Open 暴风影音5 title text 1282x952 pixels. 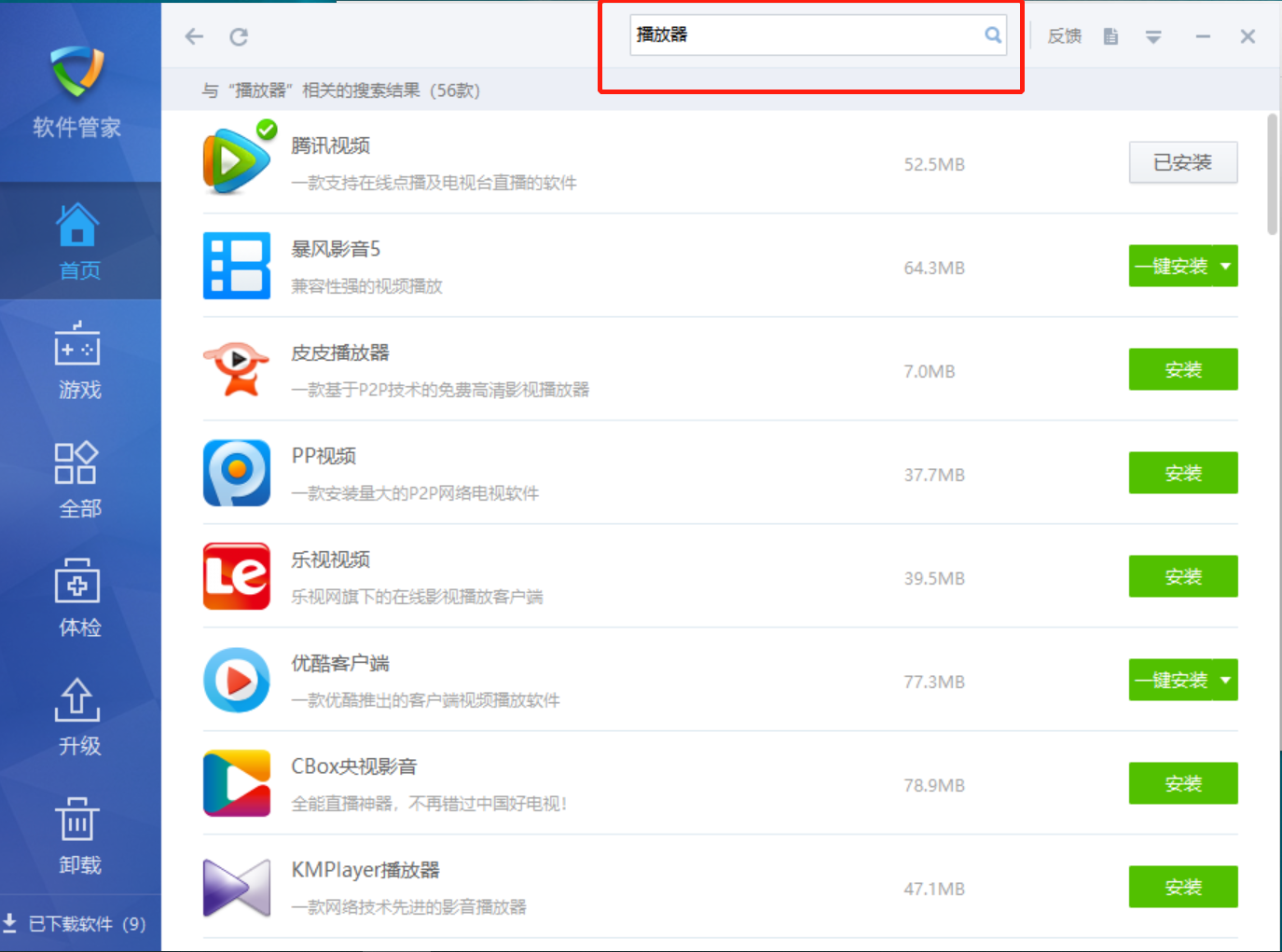coord(336,249)
